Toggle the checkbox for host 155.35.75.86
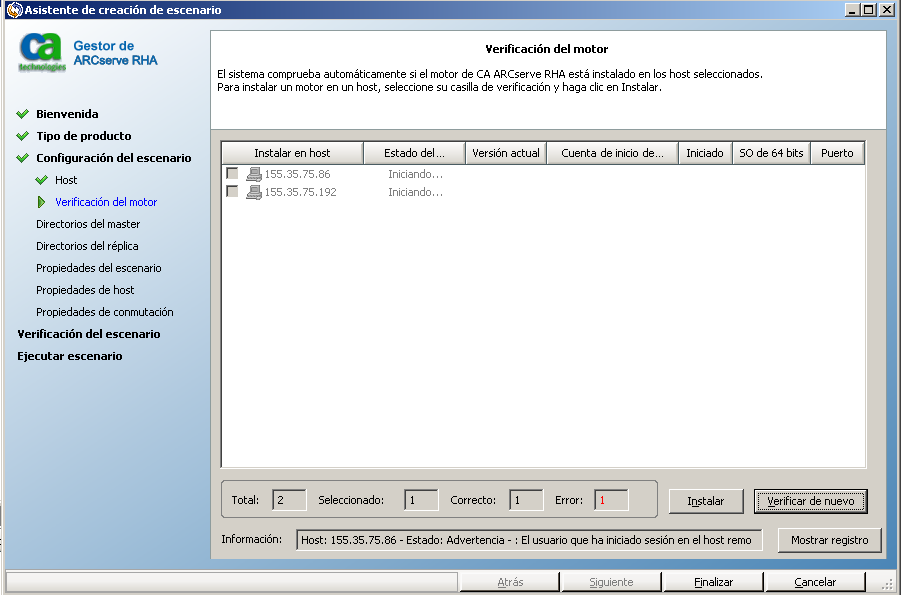 click(x=232, y=174)
